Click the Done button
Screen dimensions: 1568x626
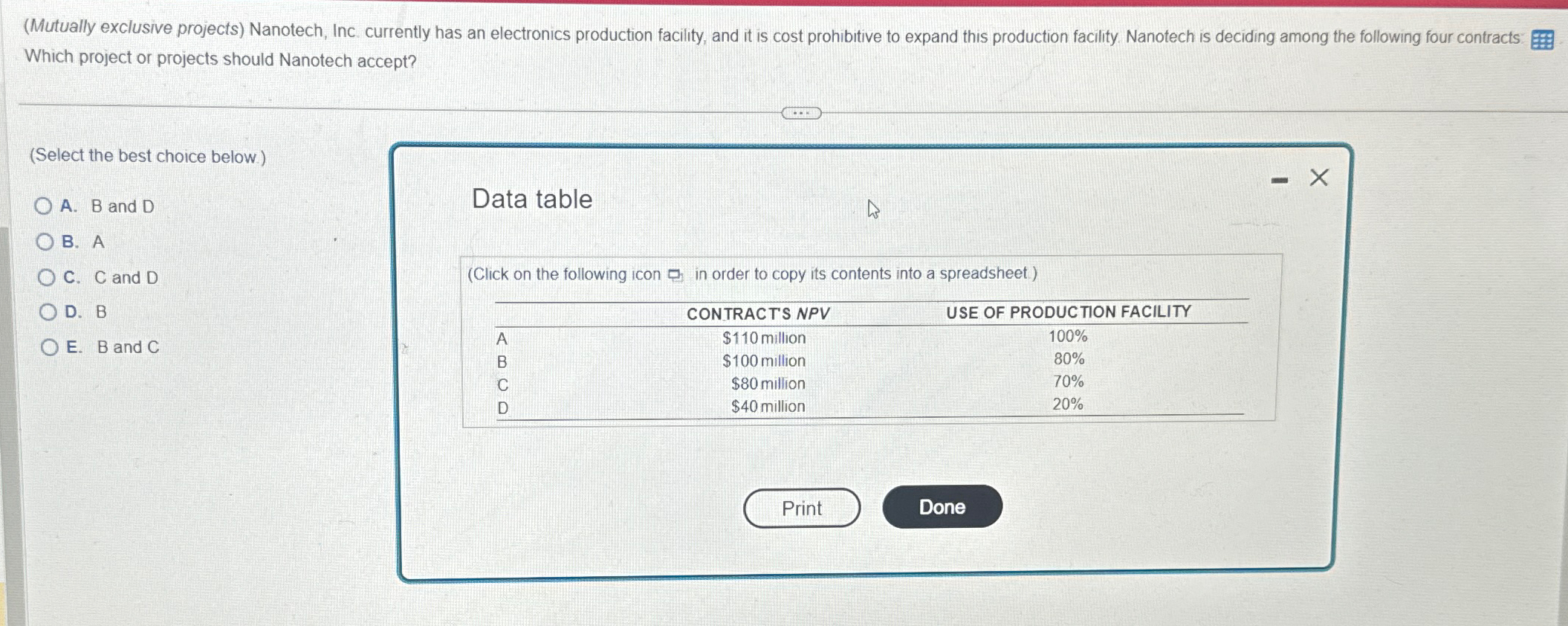942,506
